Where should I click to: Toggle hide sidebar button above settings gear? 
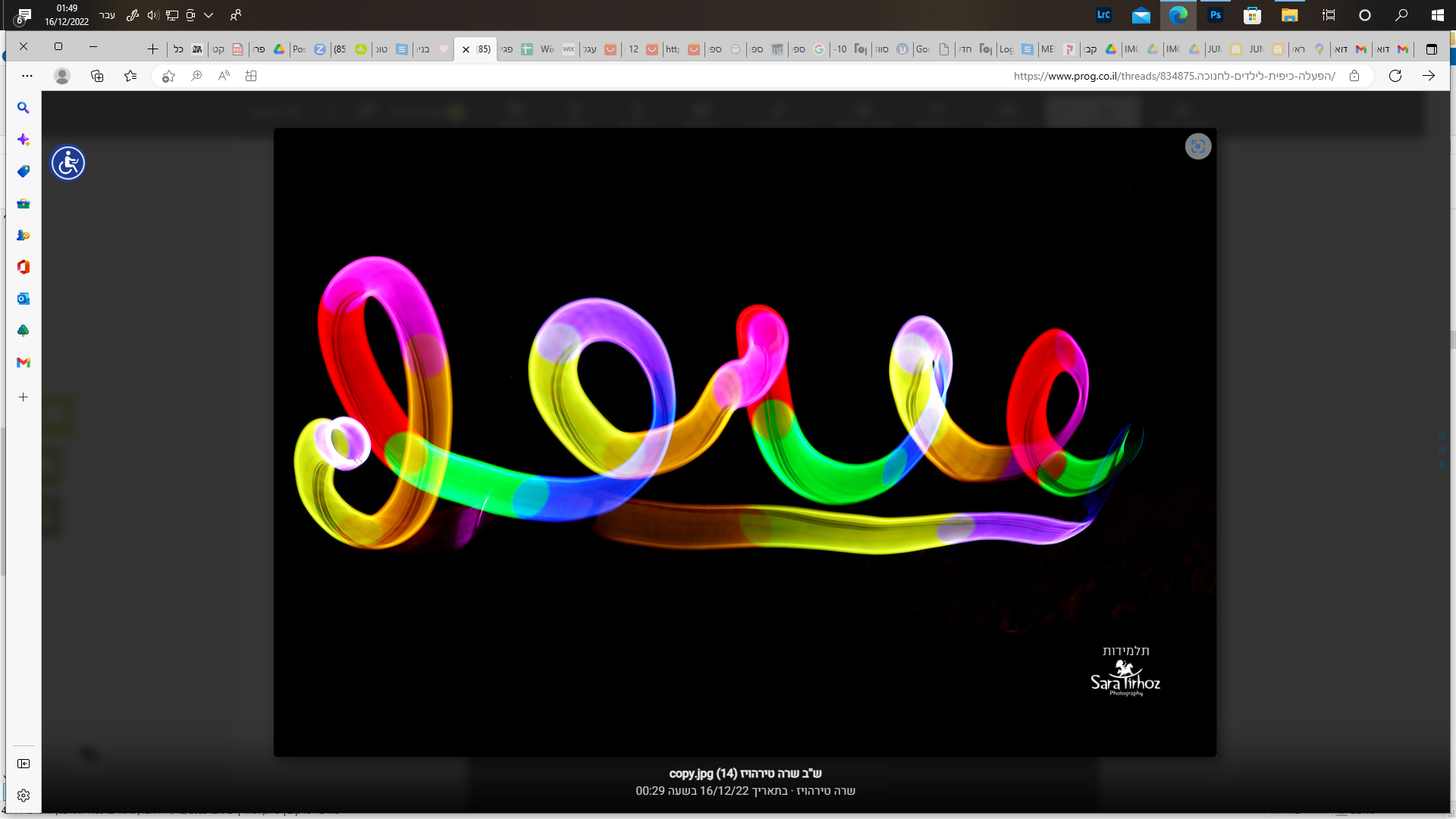click(x=24, y=764)
